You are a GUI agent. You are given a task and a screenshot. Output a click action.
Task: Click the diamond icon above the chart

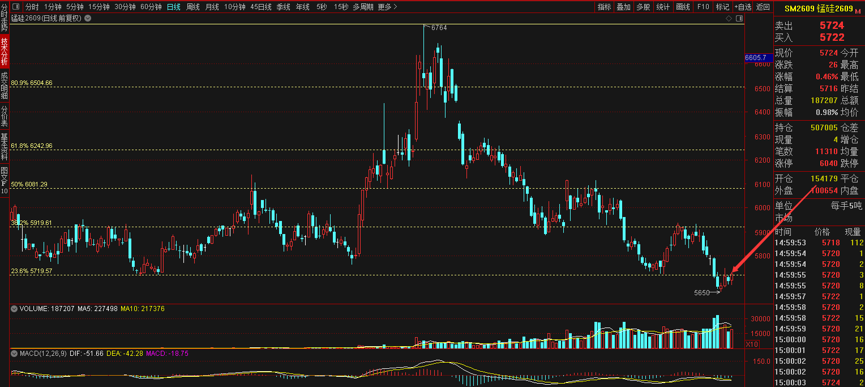[729, 18]
